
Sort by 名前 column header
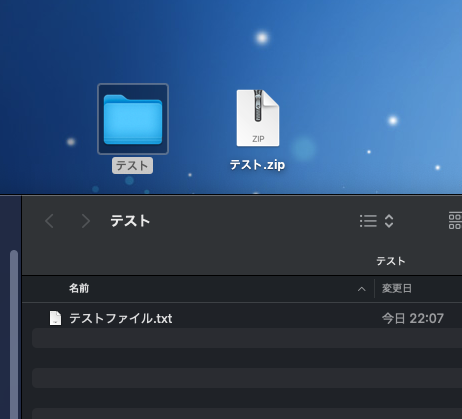(79, 288)
